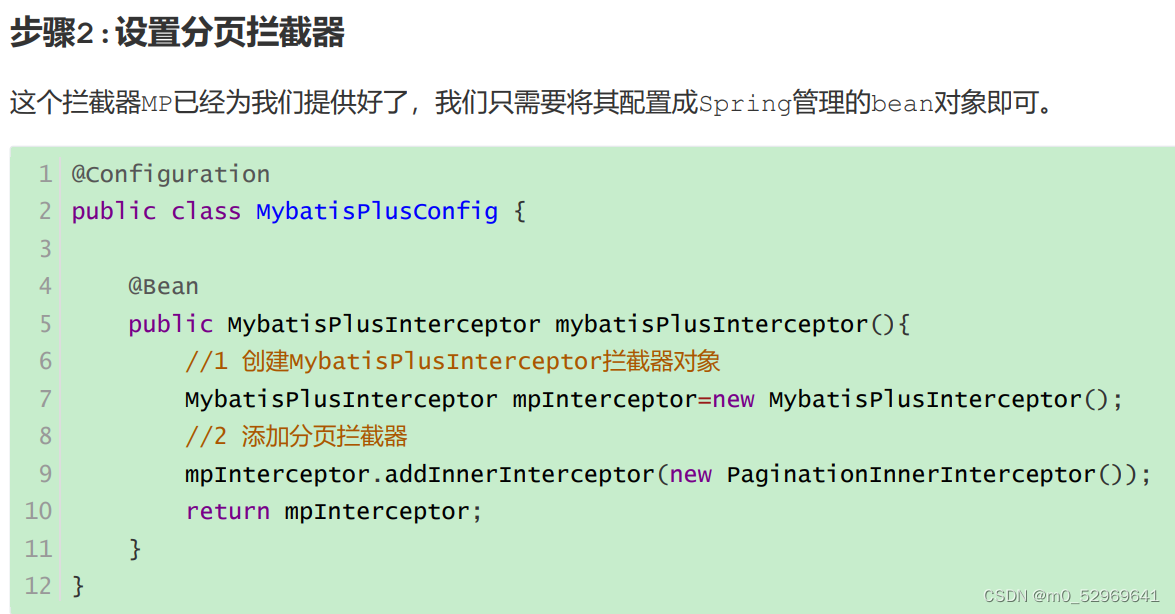Click the word Spring in the paragraph
The width and height of the screenshot is (1175, 614).
[745, 103]
